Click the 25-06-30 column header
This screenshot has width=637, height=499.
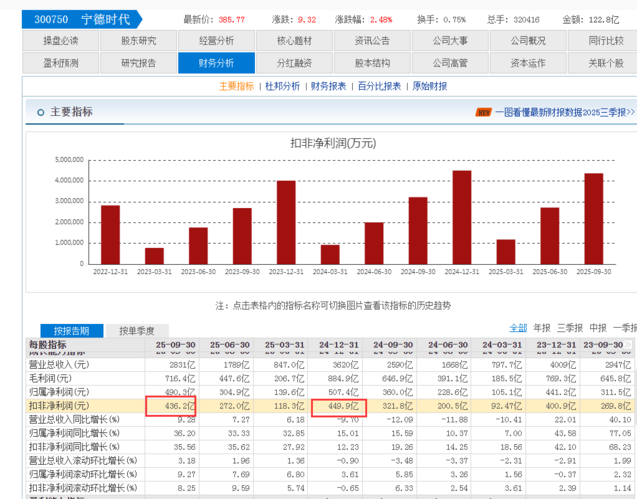click(230, 345)
